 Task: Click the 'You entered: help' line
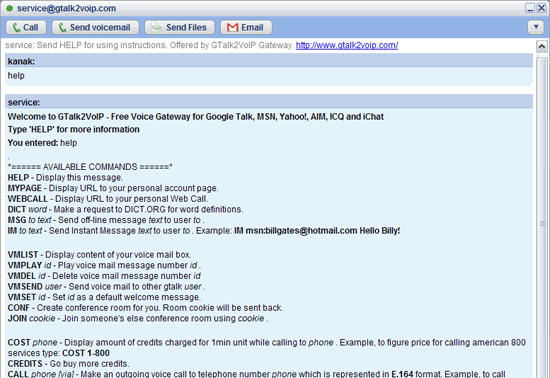click(x=42, y=143)
